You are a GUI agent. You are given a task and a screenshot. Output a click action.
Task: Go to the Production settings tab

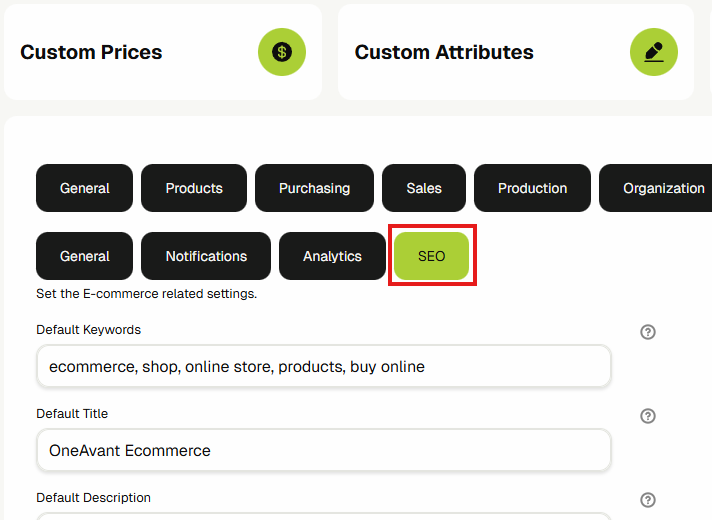[x=532, y=188]
